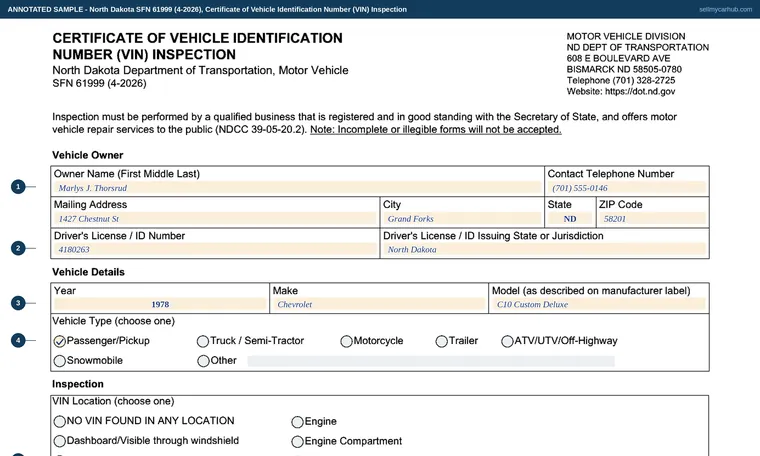760x456 pixels.
Task: Click the https://dot.nd.gov website address
Action: tap(640, 91)
